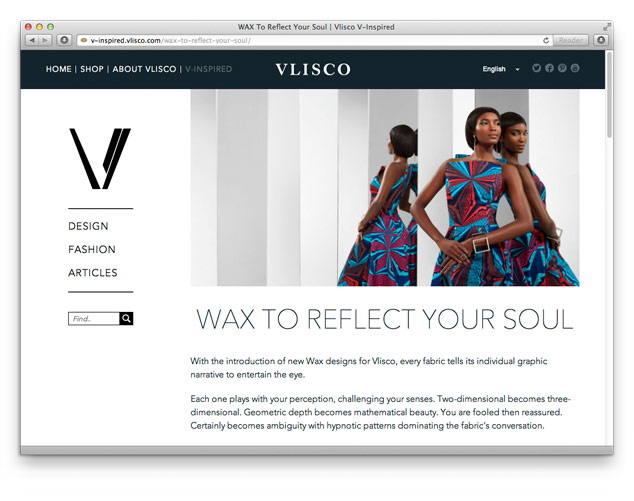The image size is (634, 501).
Task: Open Vlisco's Pinterest page icon
Action: tap(562, 68)
